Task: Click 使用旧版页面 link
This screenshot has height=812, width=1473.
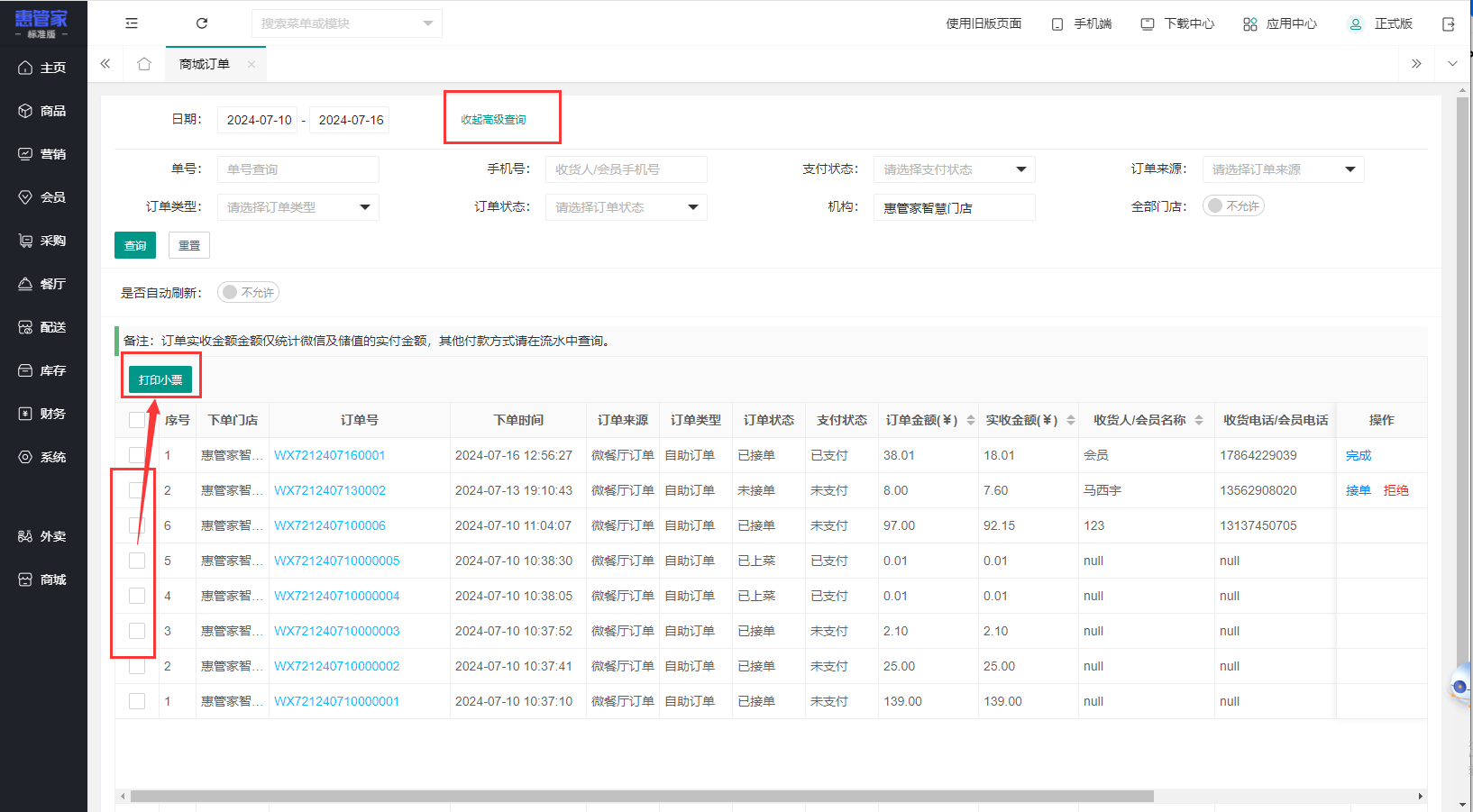Action: (x=984, y=24)
